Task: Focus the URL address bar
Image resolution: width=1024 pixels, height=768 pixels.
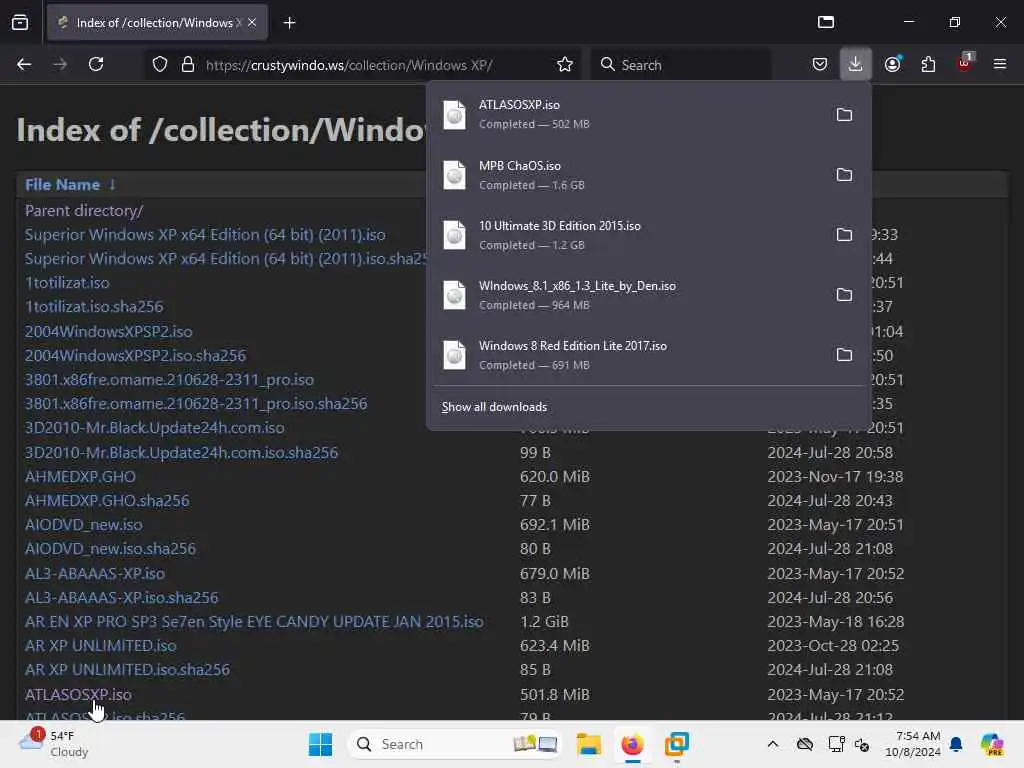Action: [349, 65]
